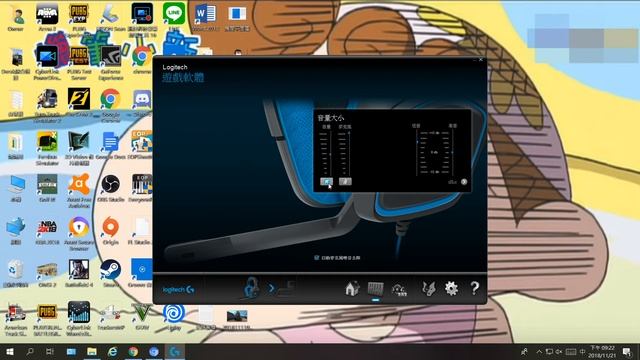Viewport: 640px width, 360px height.
Task: Open the Avast Free Antivirus shortcut
Action: pyautogui.click(x=79, y=190)
